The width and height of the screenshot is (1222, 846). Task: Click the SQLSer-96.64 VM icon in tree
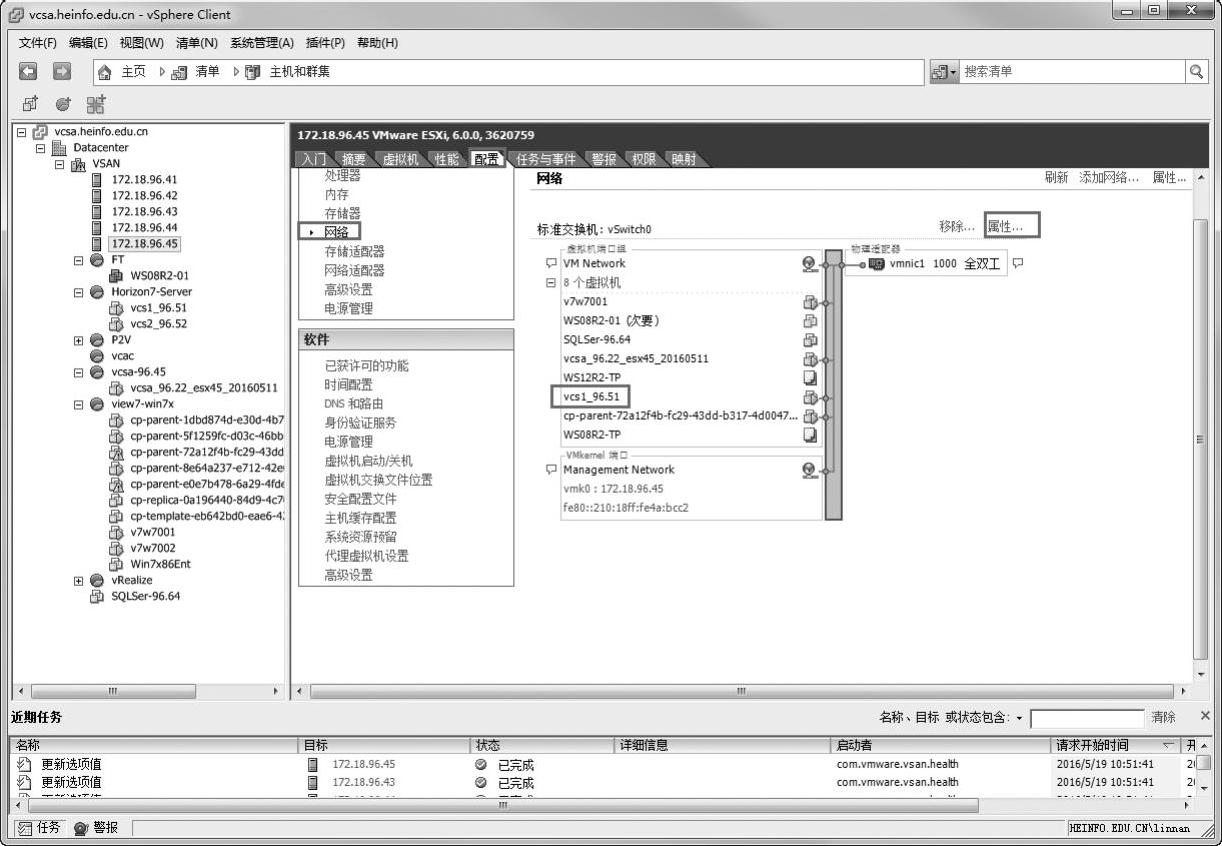pos(97,596)
